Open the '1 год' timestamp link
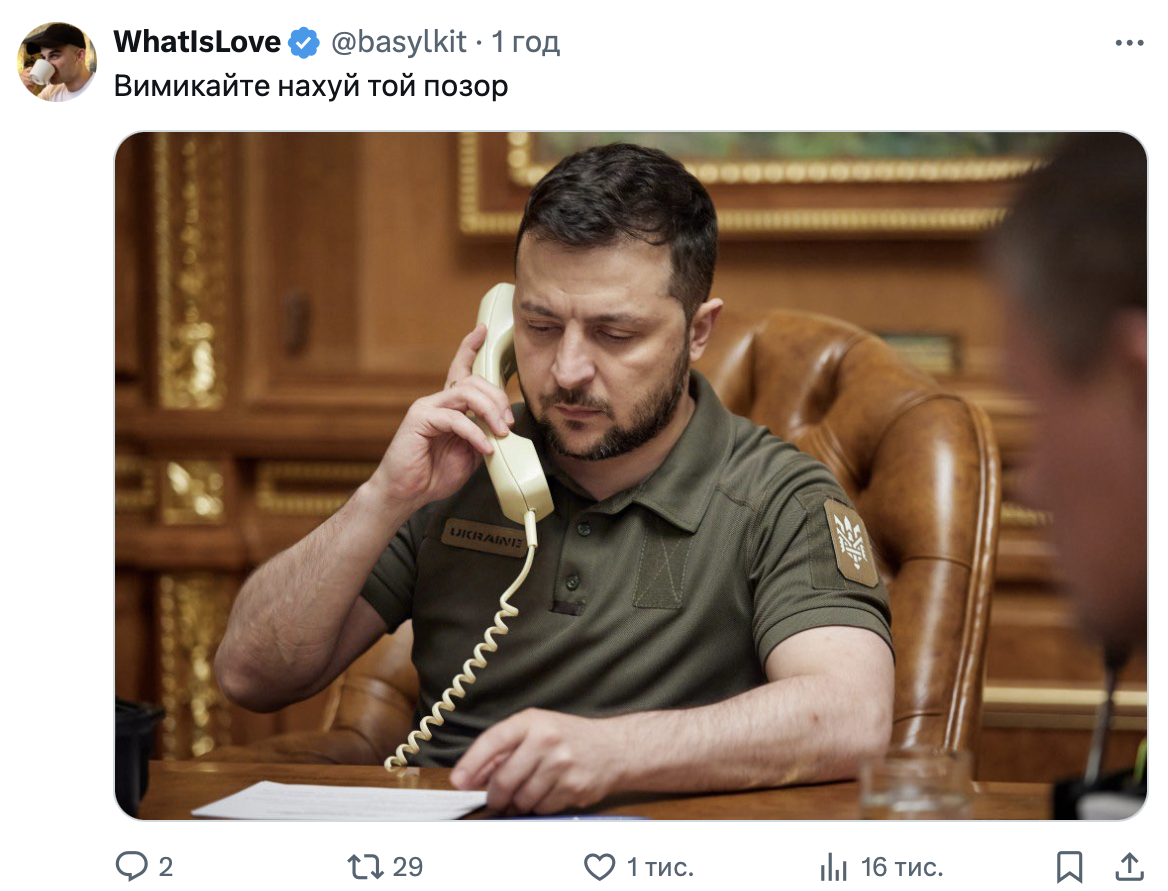 (525, 42)
